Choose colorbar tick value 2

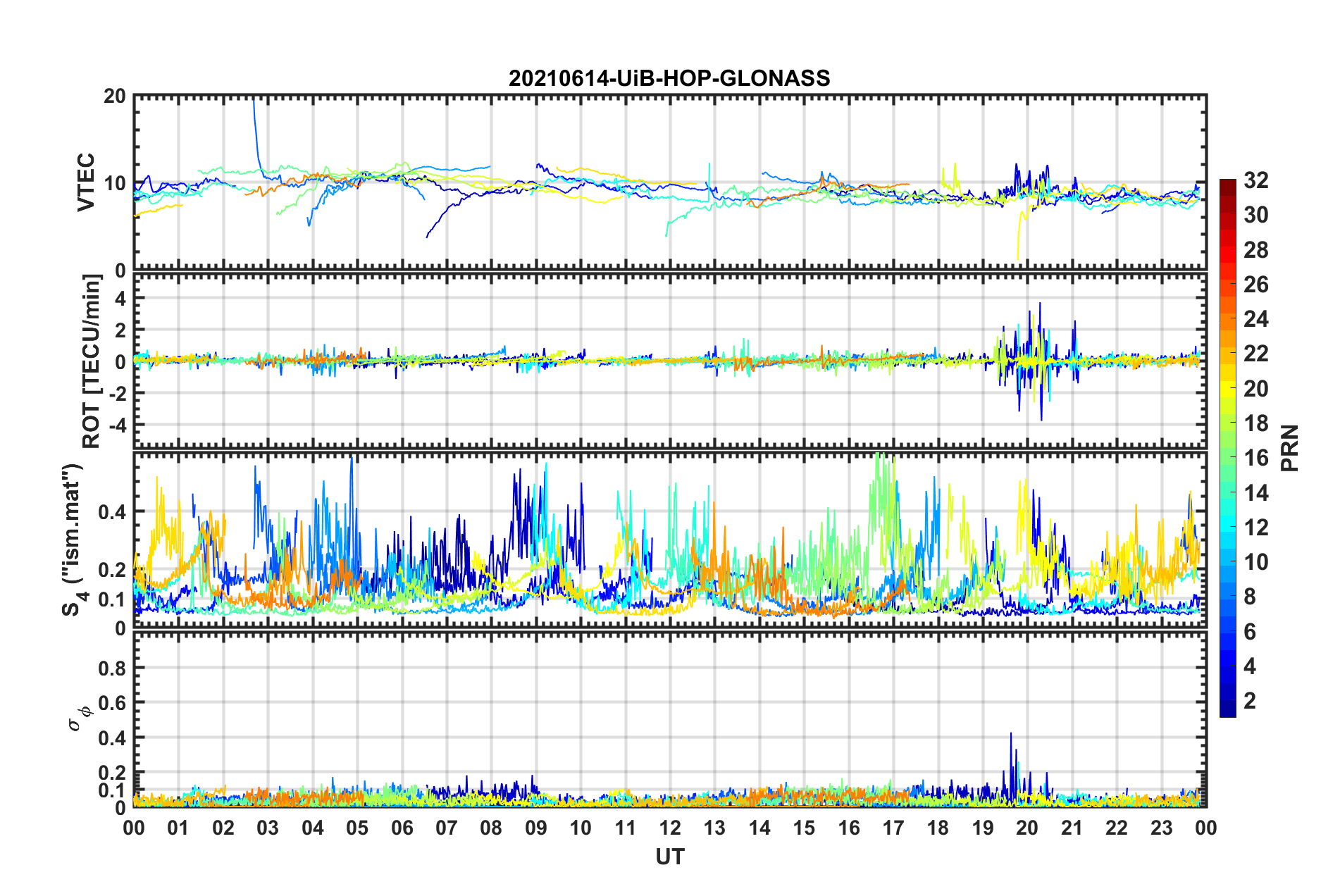(1250, 701)
